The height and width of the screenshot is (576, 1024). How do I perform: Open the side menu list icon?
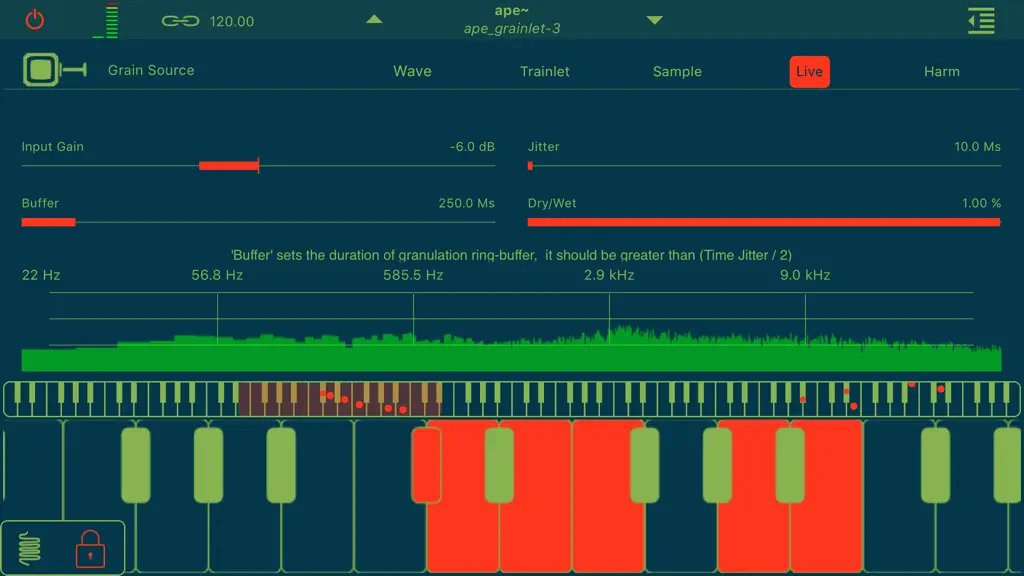click(981, 21)
